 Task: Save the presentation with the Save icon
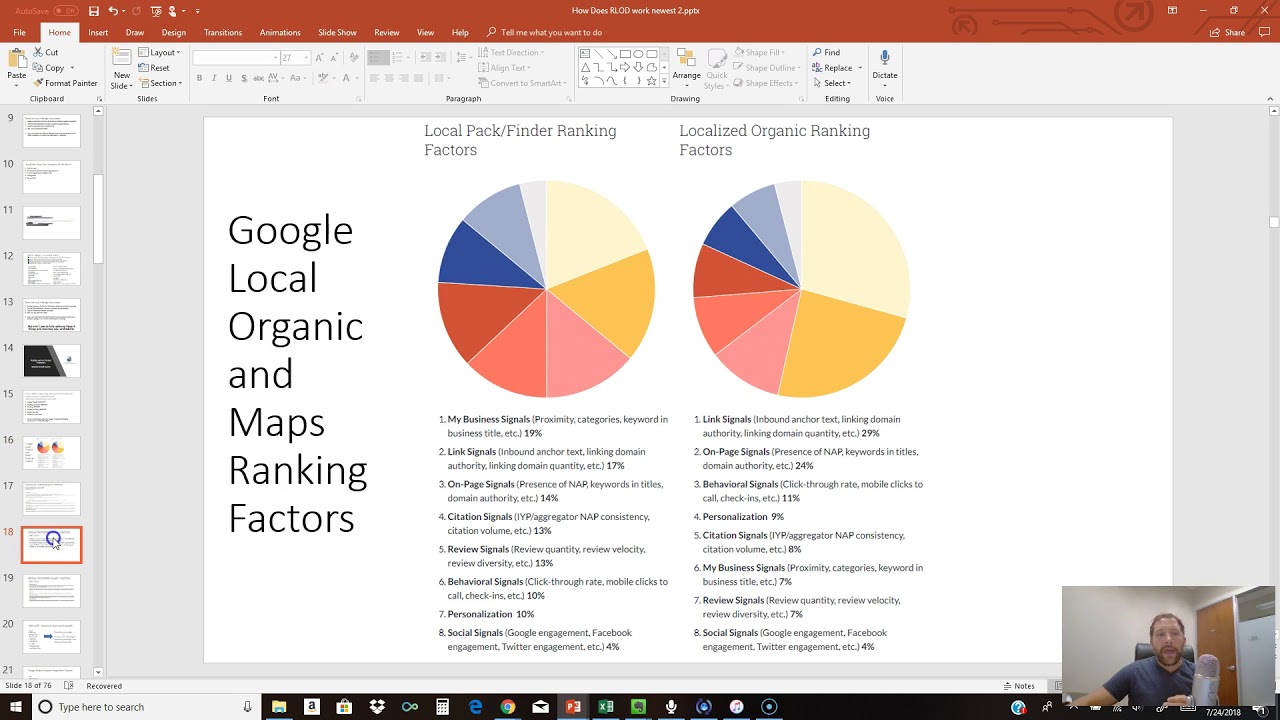pos(94,11)
